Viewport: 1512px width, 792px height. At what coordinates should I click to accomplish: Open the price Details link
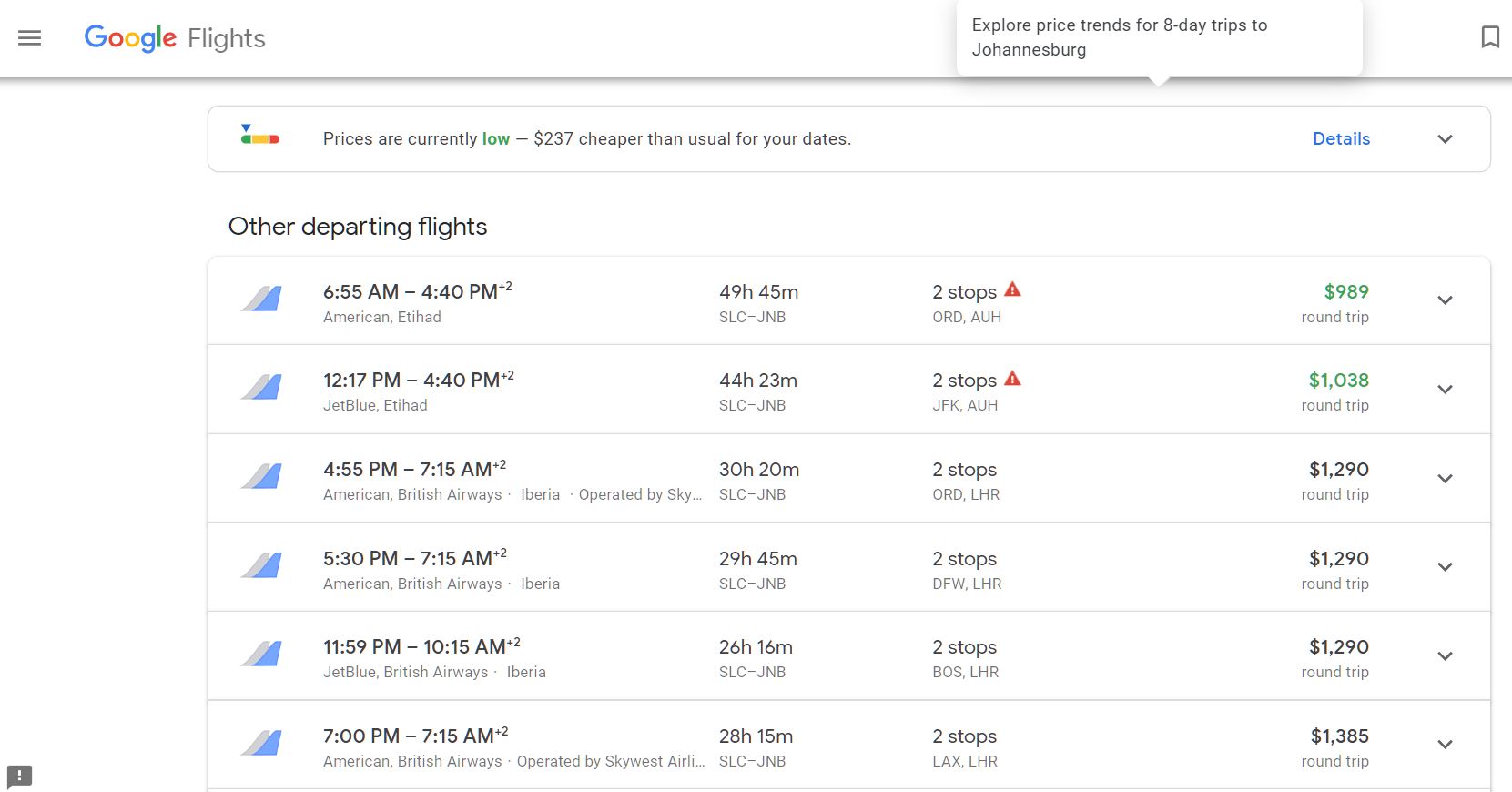pos(1341,139)
